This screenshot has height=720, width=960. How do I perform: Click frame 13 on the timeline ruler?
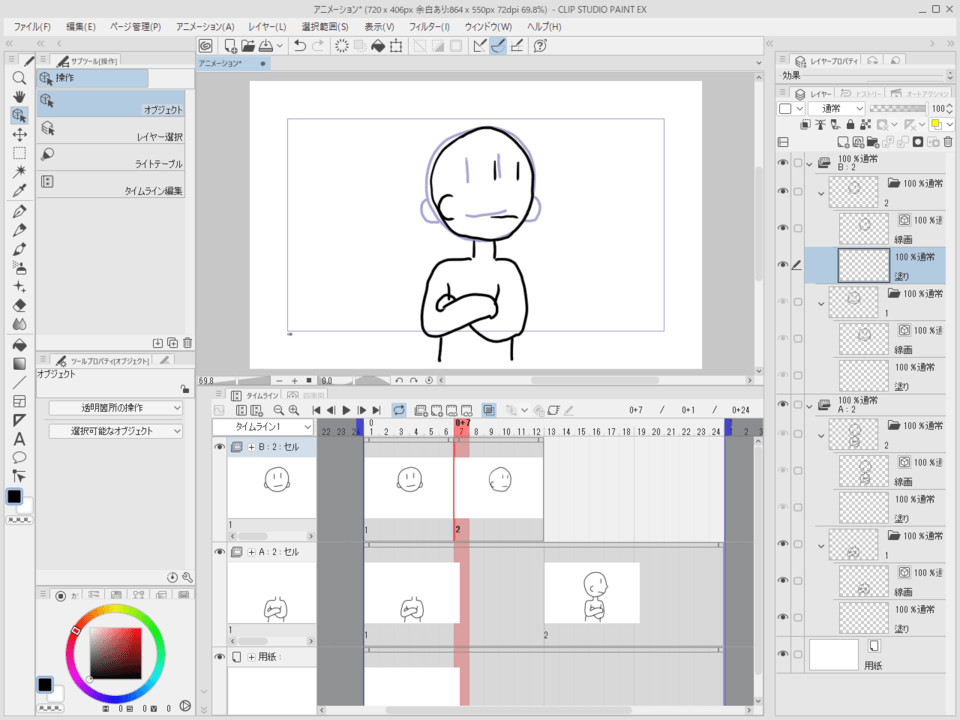552,432
